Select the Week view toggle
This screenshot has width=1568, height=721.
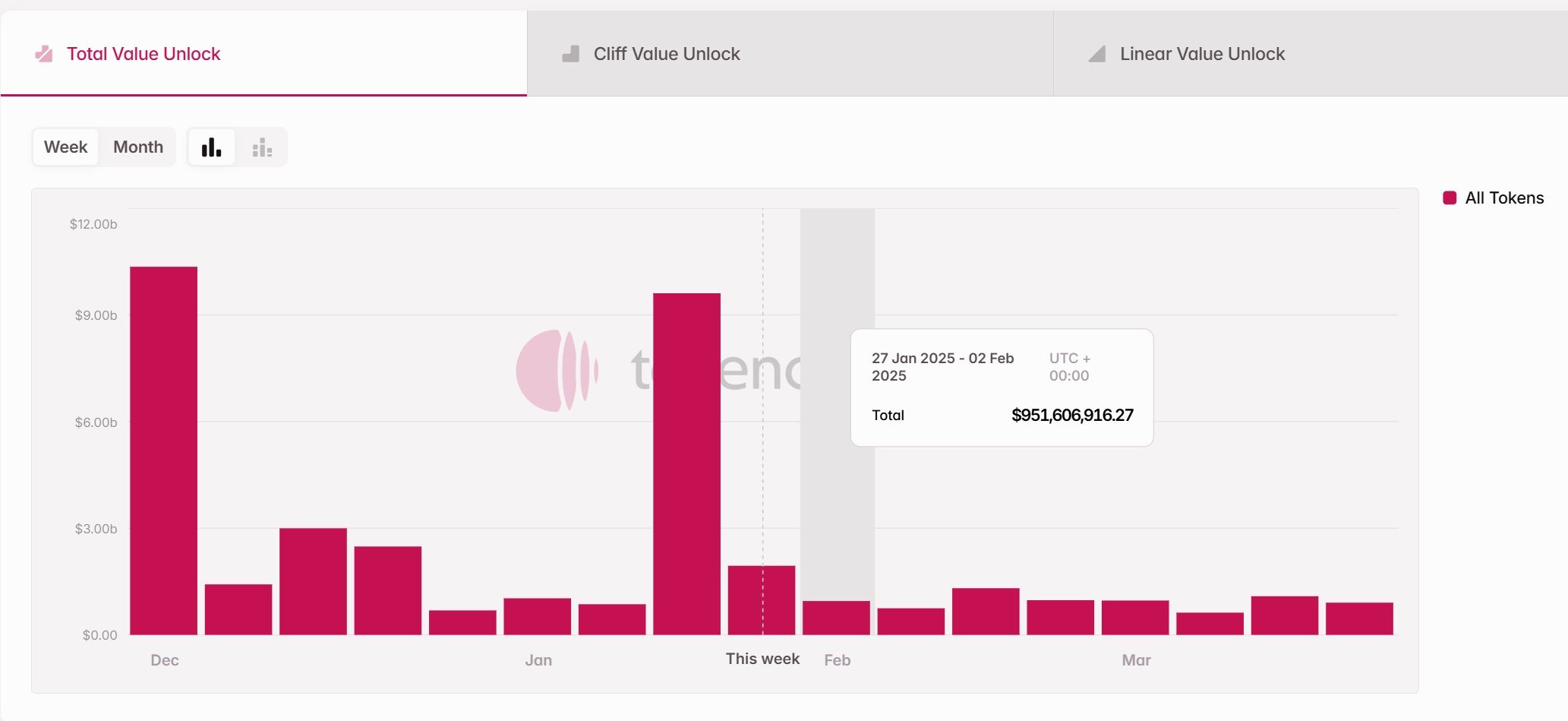click(x=65, y=147)
